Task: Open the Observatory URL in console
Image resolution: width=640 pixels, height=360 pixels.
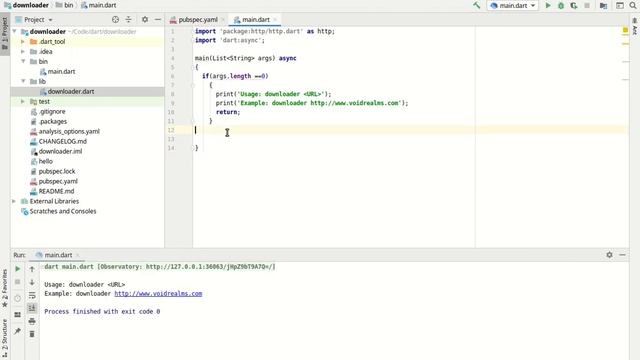Action: coord(210,267)
